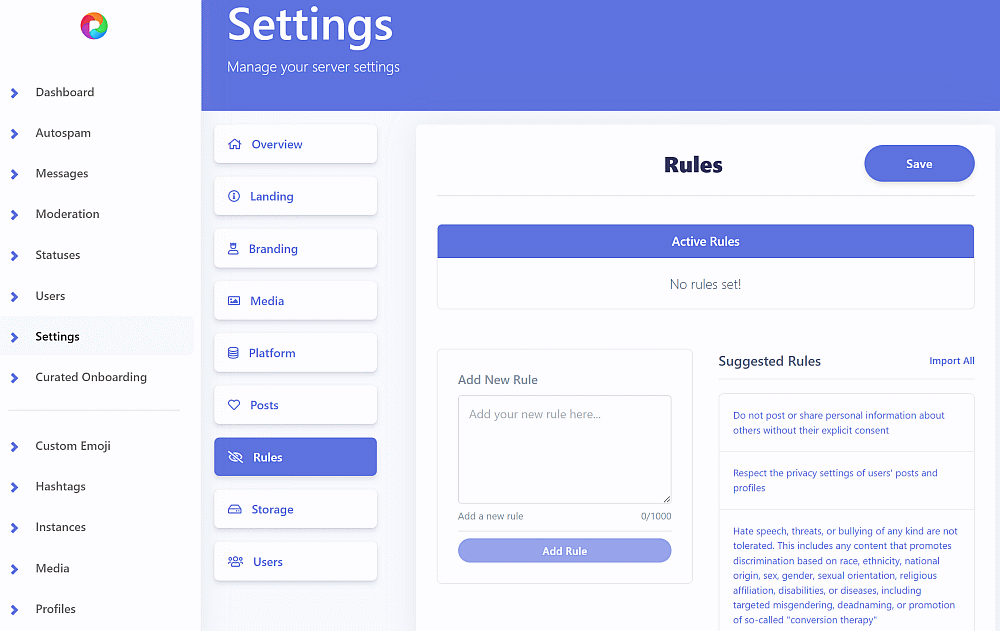The width and height of the screenshot is (1000, 631).
Task: Select the privacy settings suggested rule
Action: (835, 480)
